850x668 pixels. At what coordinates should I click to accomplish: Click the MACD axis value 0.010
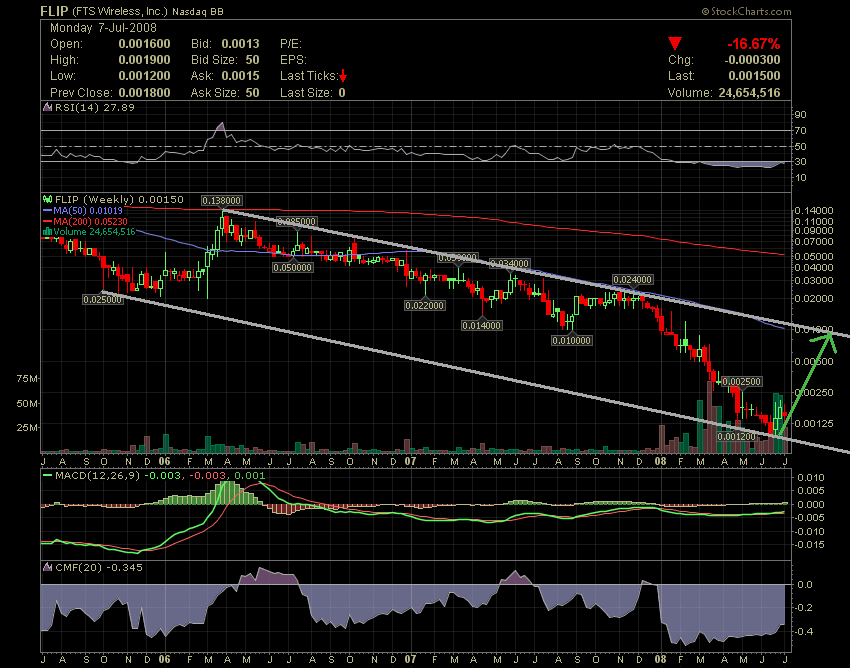pos(811,478)
